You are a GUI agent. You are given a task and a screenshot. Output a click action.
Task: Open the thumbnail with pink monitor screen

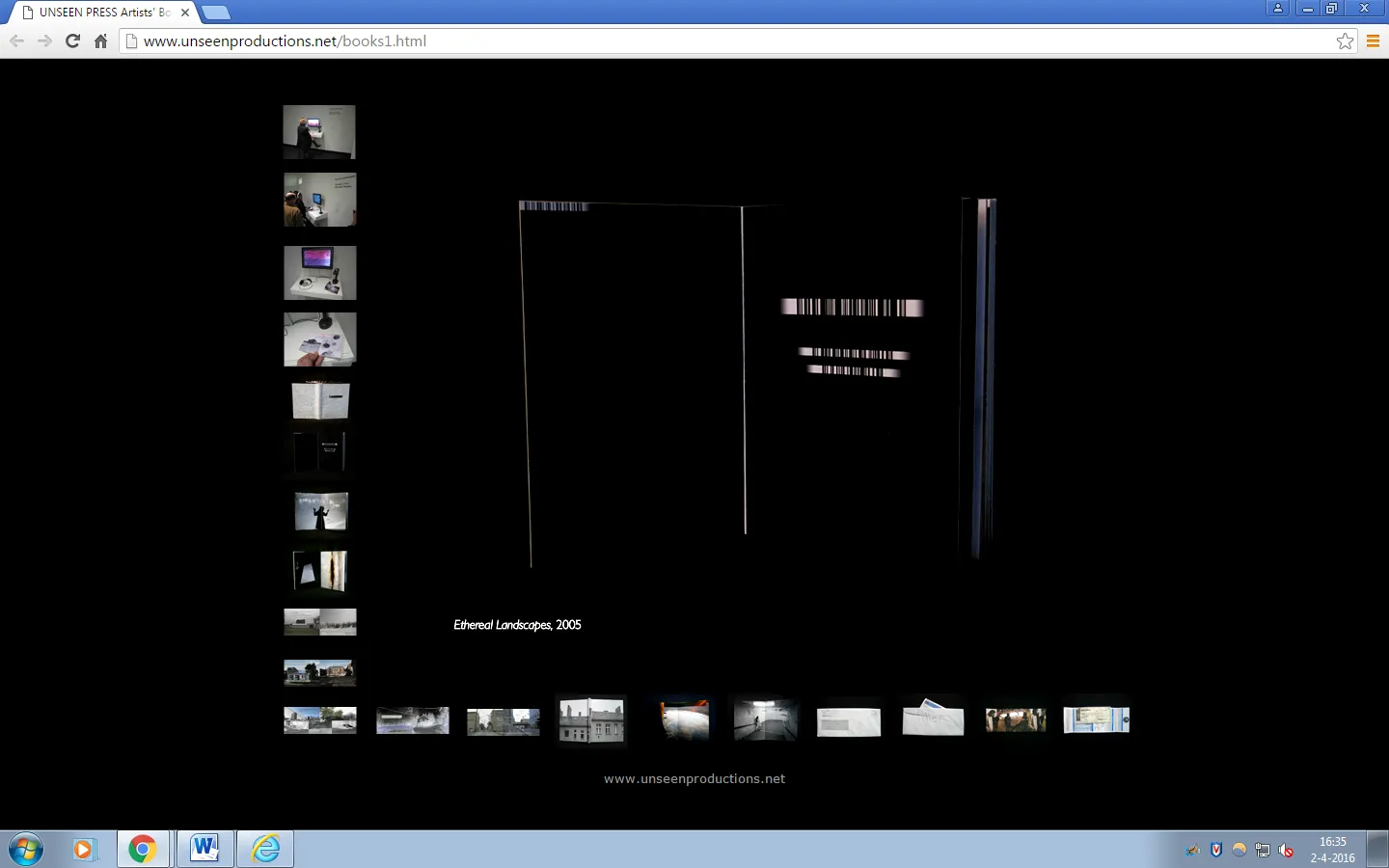(319, 272)
